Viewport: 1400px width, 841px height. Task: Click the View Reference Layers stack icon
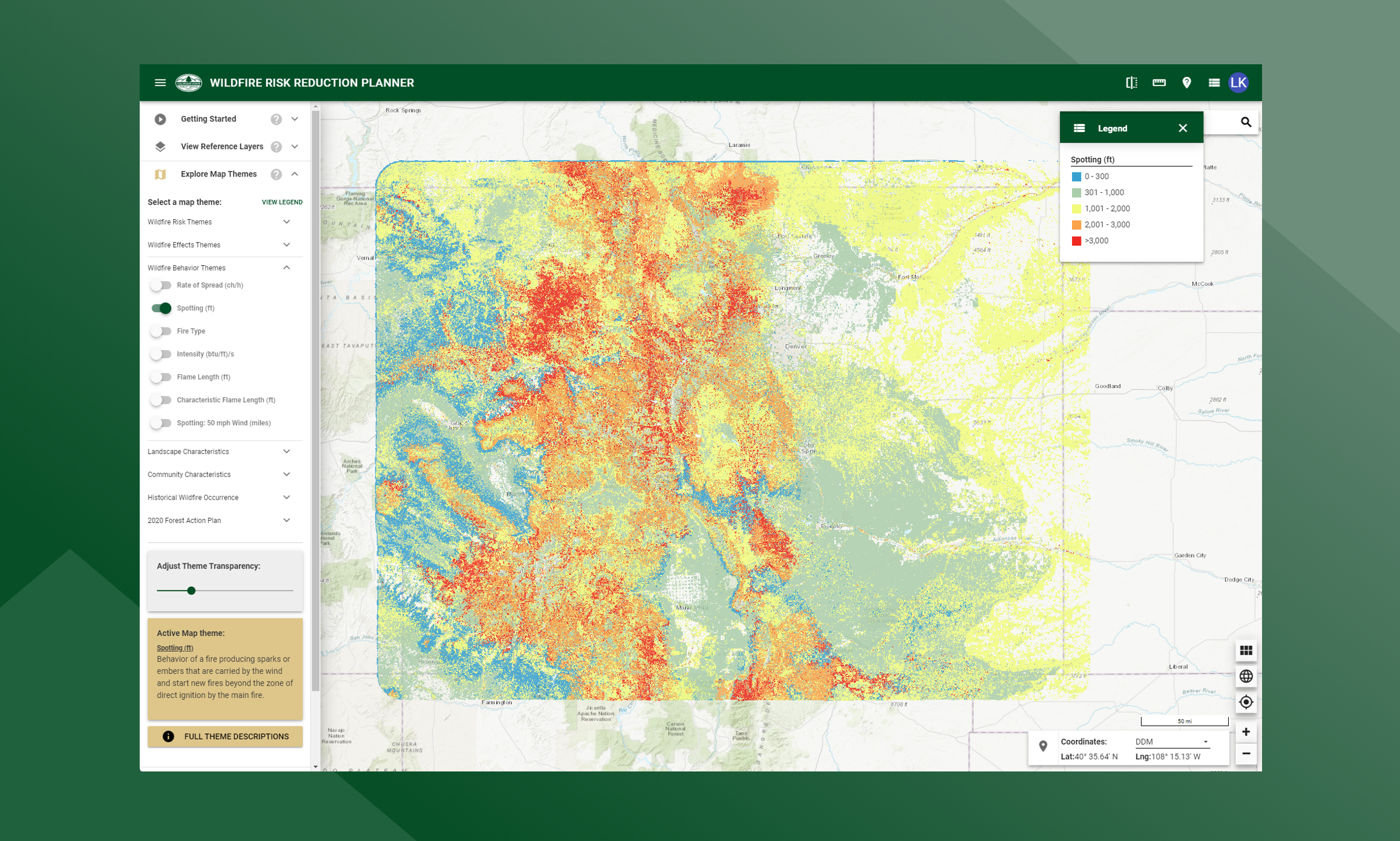160,147
